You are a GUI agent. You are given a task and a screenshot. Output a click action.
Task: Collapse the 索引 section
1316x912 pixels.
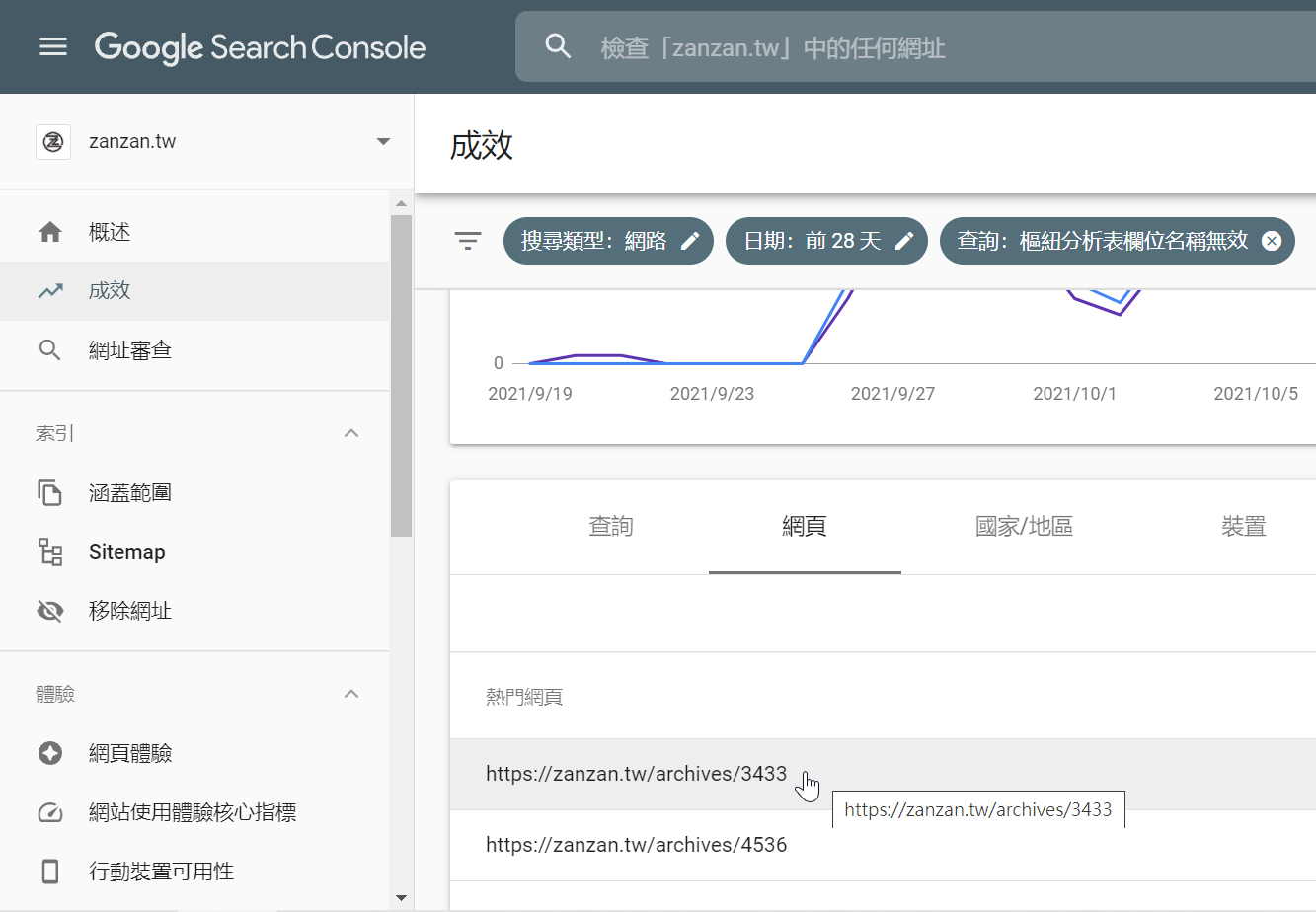click(x=351, y=433)
